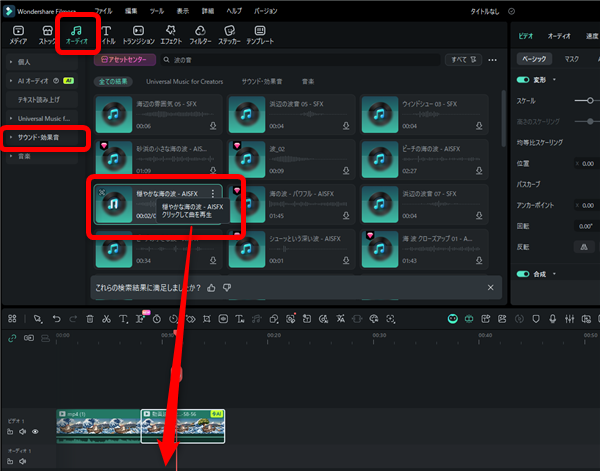Select the Universal Music for Creators filter

coord(186,80)
